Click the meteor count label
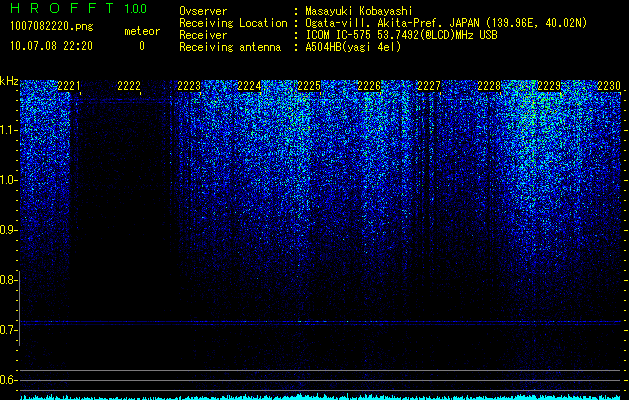 click(142, 31)
